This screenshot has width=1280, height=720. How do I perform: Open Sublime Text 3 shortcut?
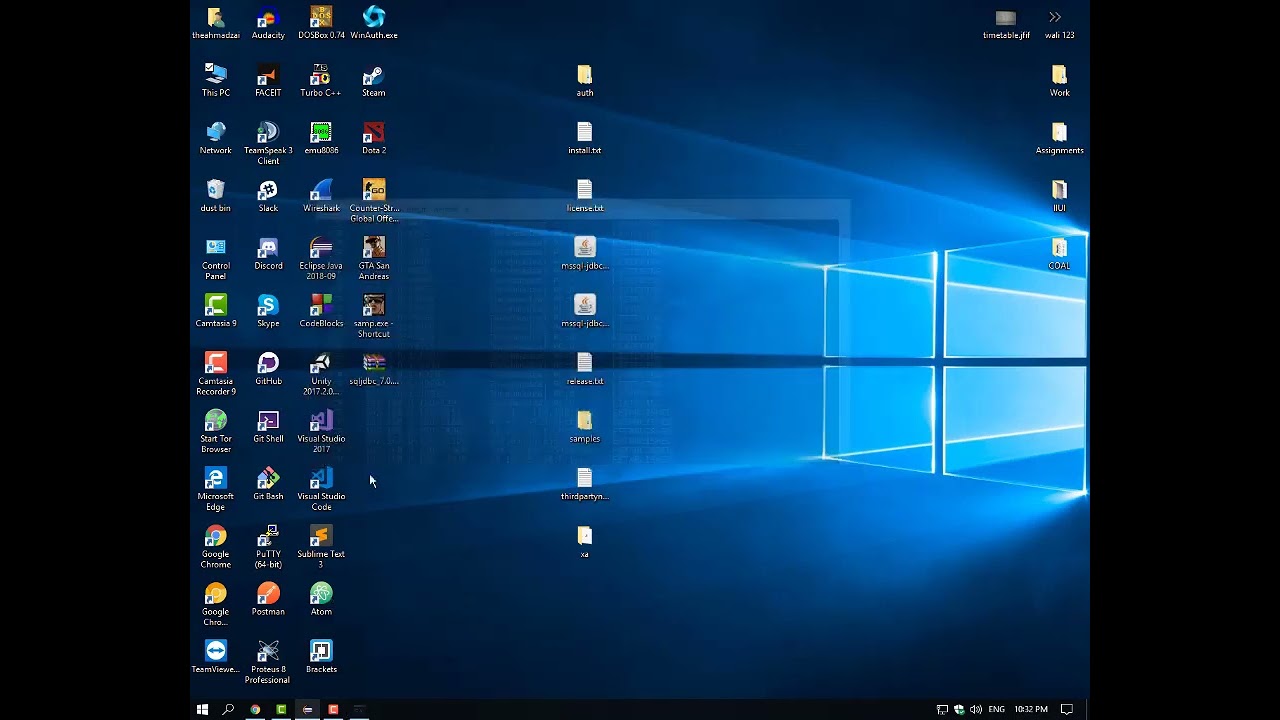[321, 547]
